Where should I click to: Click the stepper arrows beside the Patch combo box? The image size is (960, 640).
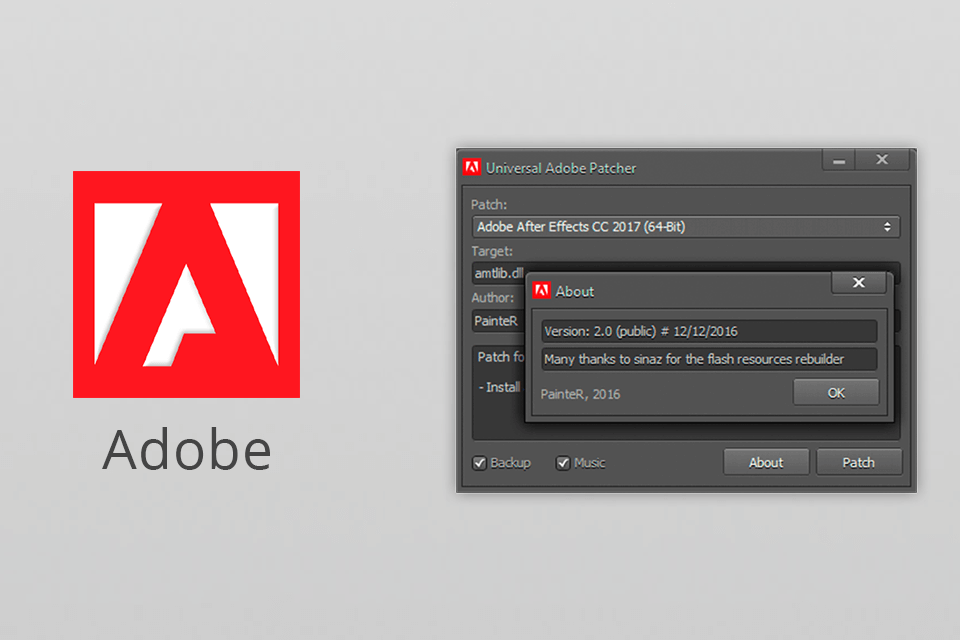click(886, 226)
